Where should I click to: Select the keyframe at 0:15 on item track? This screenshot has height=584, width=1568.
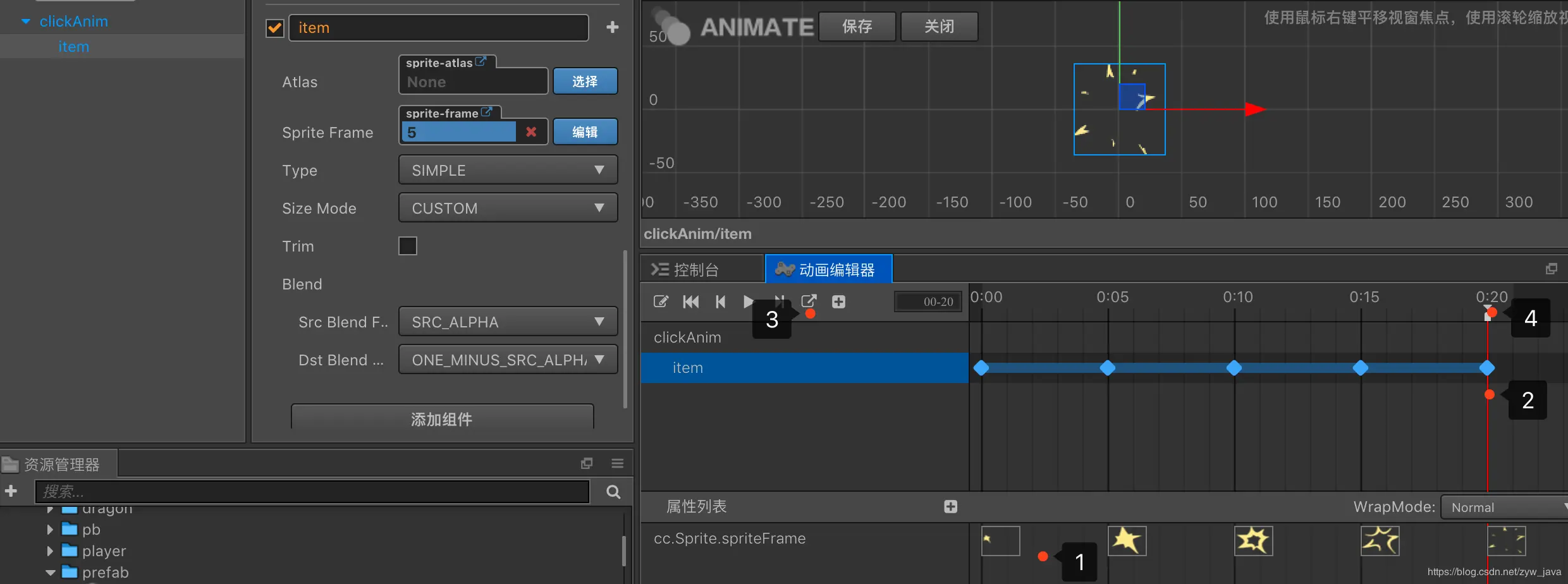pos(1361,368)
